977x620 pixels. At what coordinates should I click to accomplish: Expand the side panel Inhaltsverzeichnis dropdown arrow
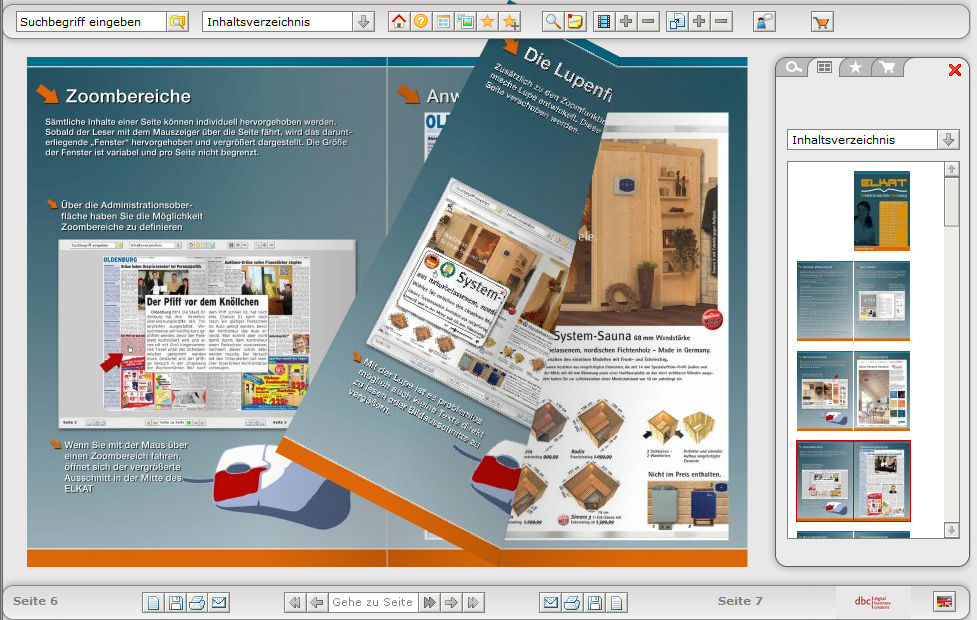[948, 140]
